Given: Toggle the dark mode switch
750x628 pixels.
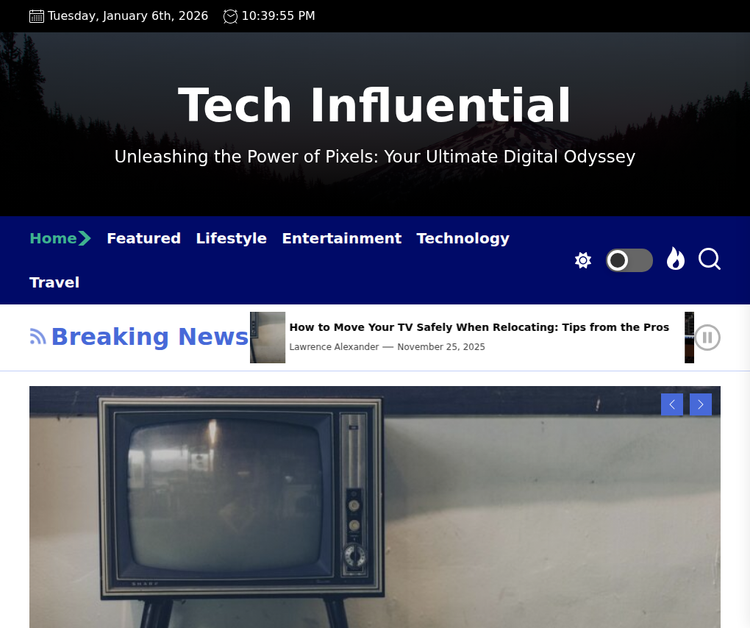Looking at the screenshot, I should click(x=629, y=261).
